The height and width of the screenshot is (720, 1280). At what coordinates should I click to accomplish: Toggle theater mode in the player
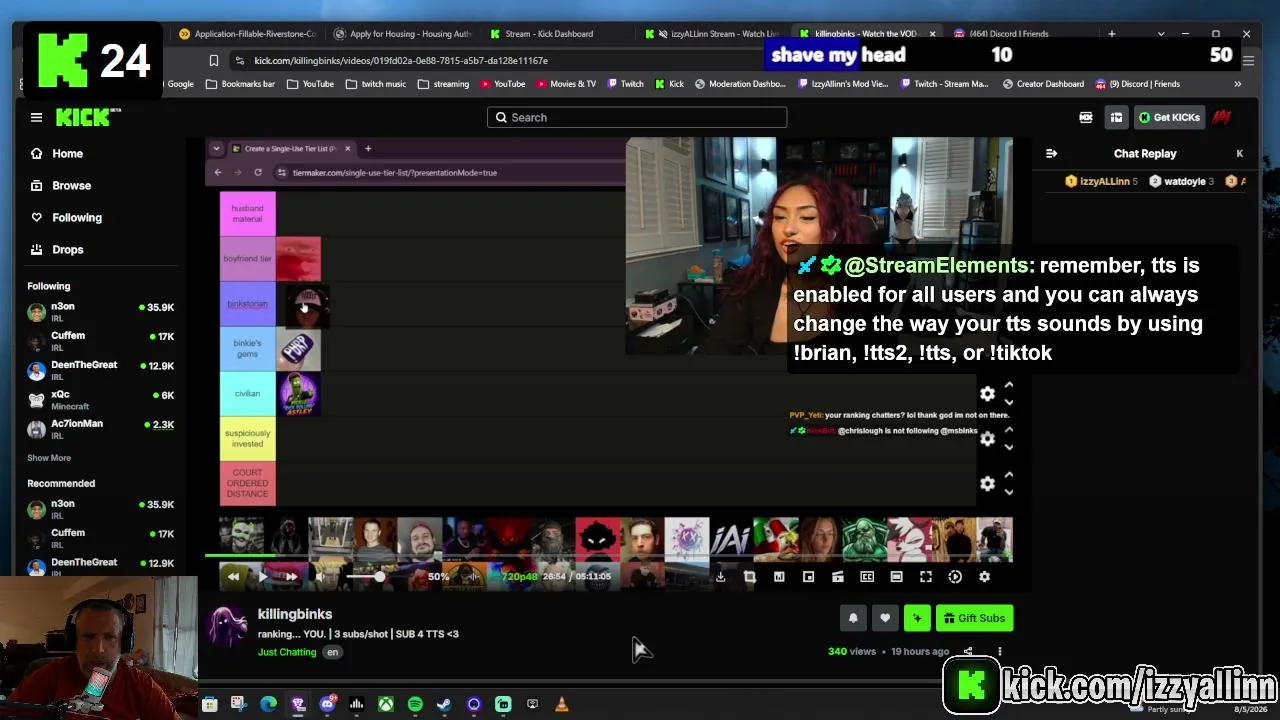[x=896, y=576]
